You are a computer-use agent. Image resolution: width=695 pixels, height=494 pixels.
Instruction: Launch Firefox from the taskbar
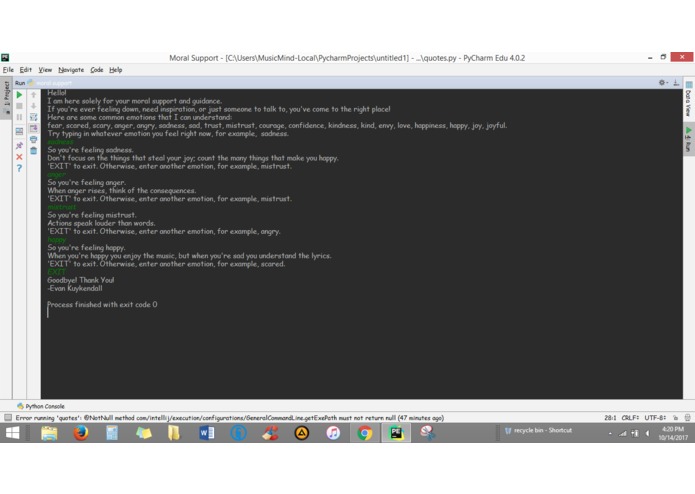81,433
